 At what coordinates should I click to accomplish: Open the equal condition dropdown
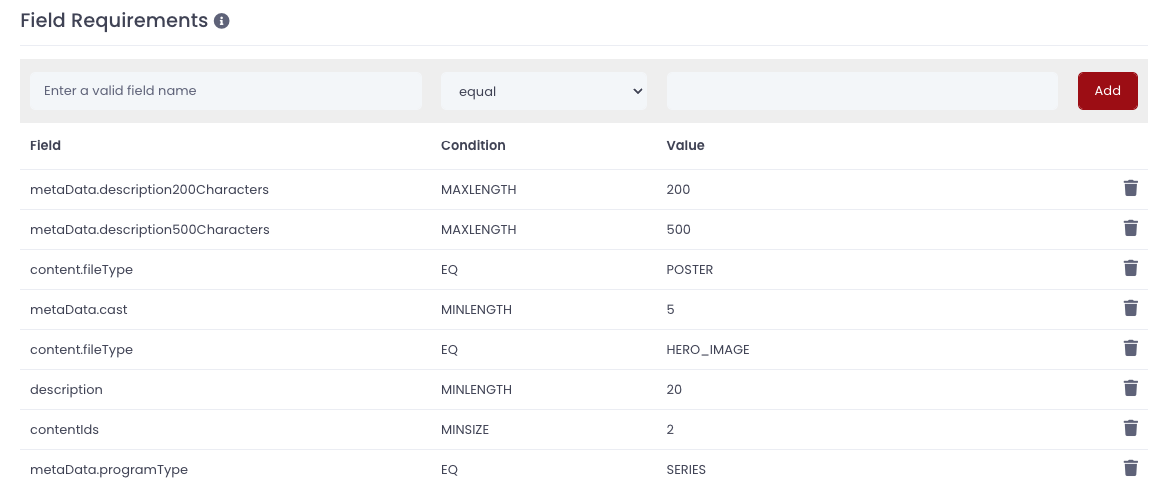click(x=544, y=91)
